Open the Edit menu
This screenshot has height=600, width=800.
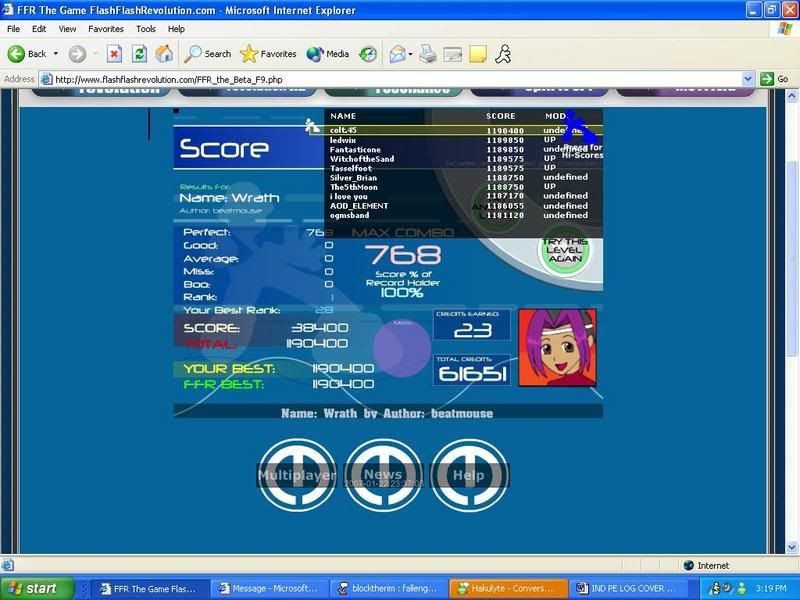(39, 29)
